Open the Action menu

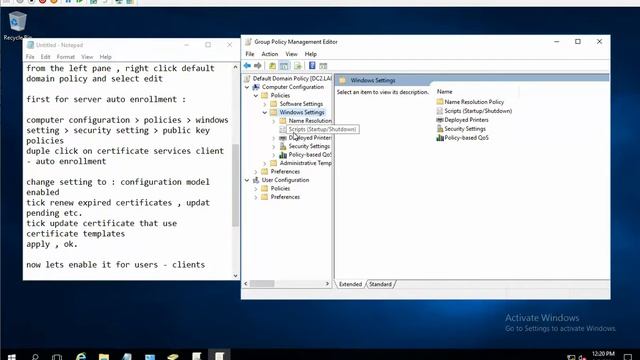[x=269, y=54]
